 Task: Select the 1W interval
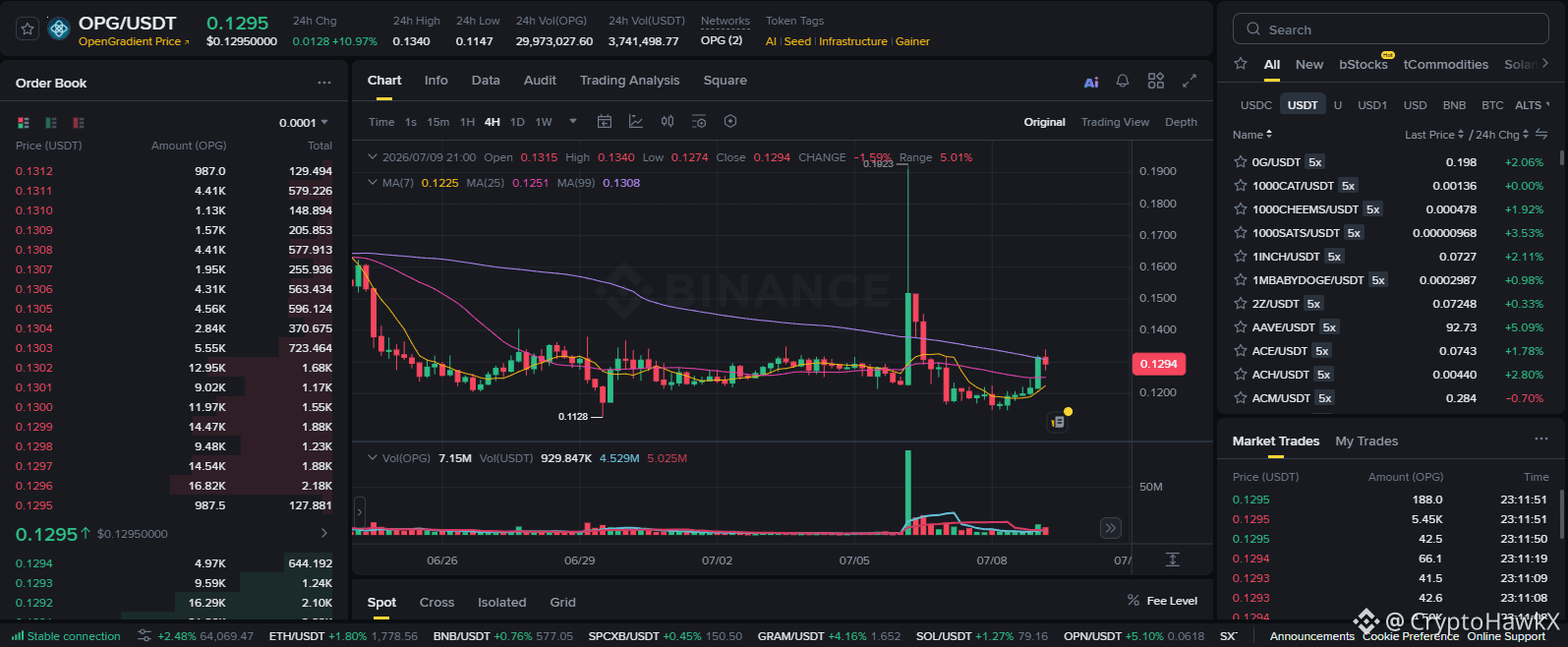click(544, 122)
